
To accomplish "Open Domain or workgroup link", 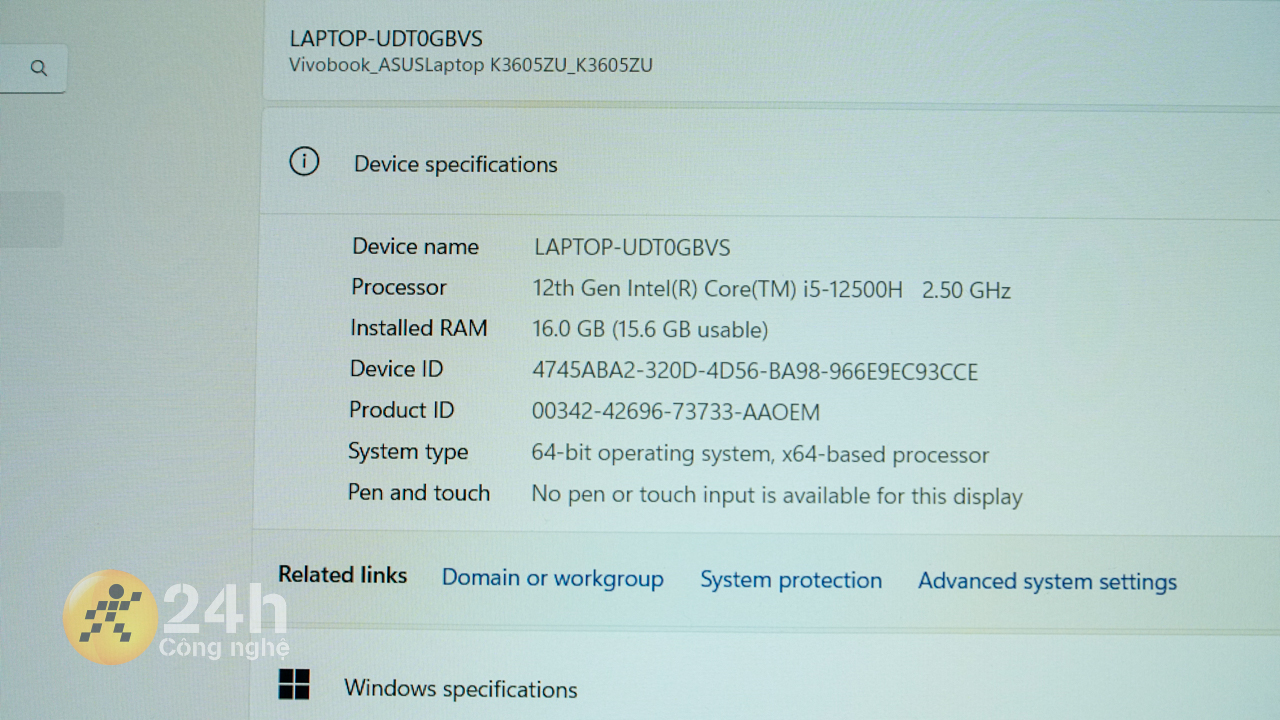I will click(x=553, y=578).
